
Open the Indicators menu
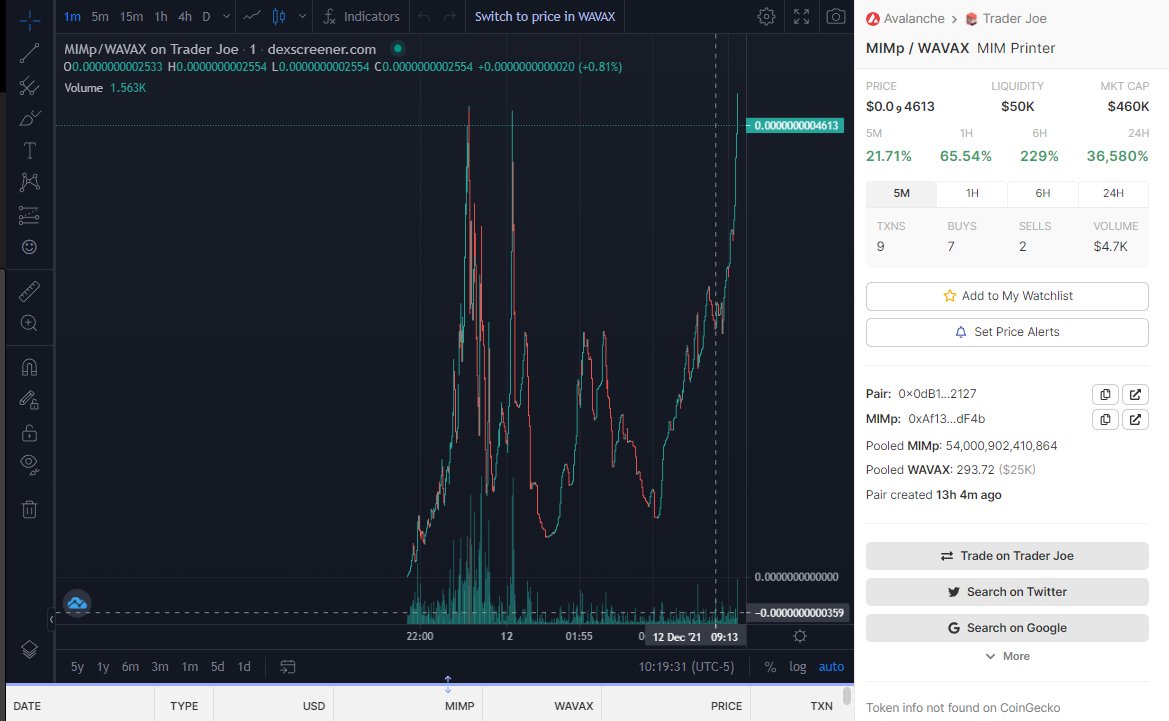tap(362, 16)
